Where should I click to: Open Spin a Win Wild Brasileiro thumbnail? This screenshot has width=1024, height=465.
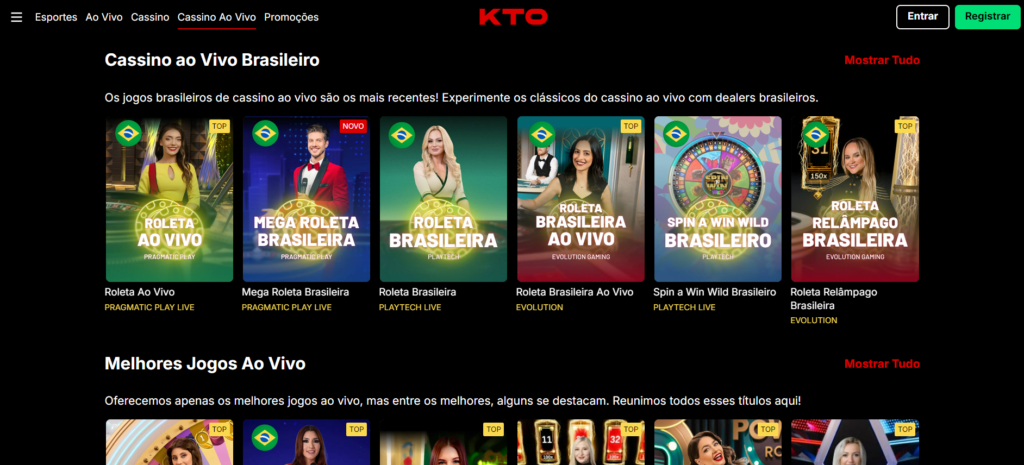[x=718, y=199]
